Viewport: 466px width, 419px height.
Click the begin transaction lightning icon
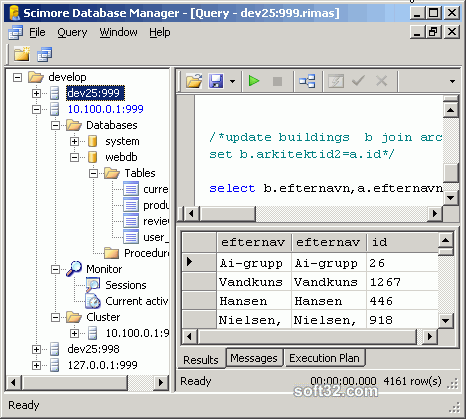coord(336,81)
